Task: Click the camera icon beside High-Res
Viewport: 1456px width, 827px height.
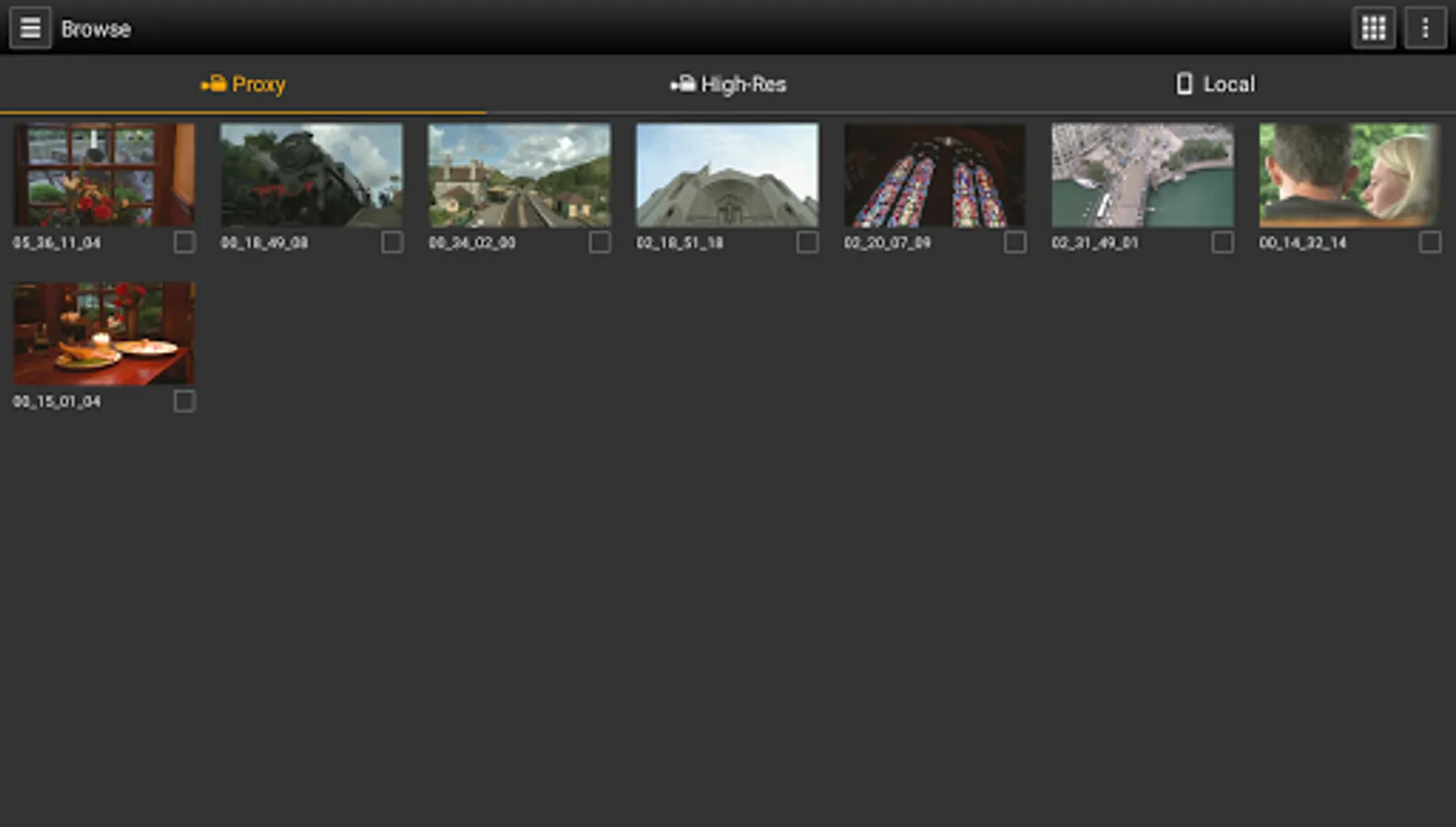Action: tap(682, 84)
